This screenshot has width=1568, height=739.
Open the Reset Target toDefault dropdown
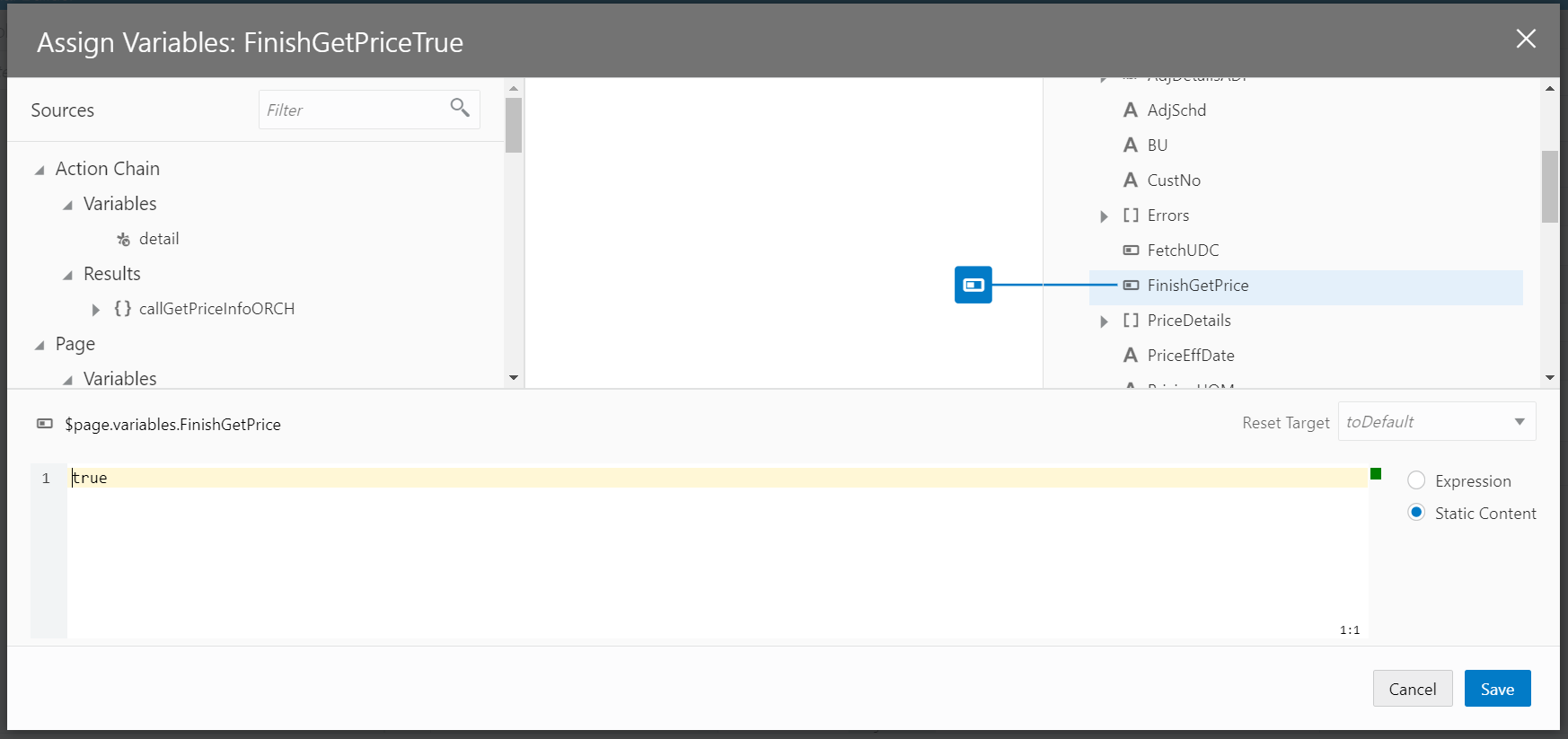1437,421
